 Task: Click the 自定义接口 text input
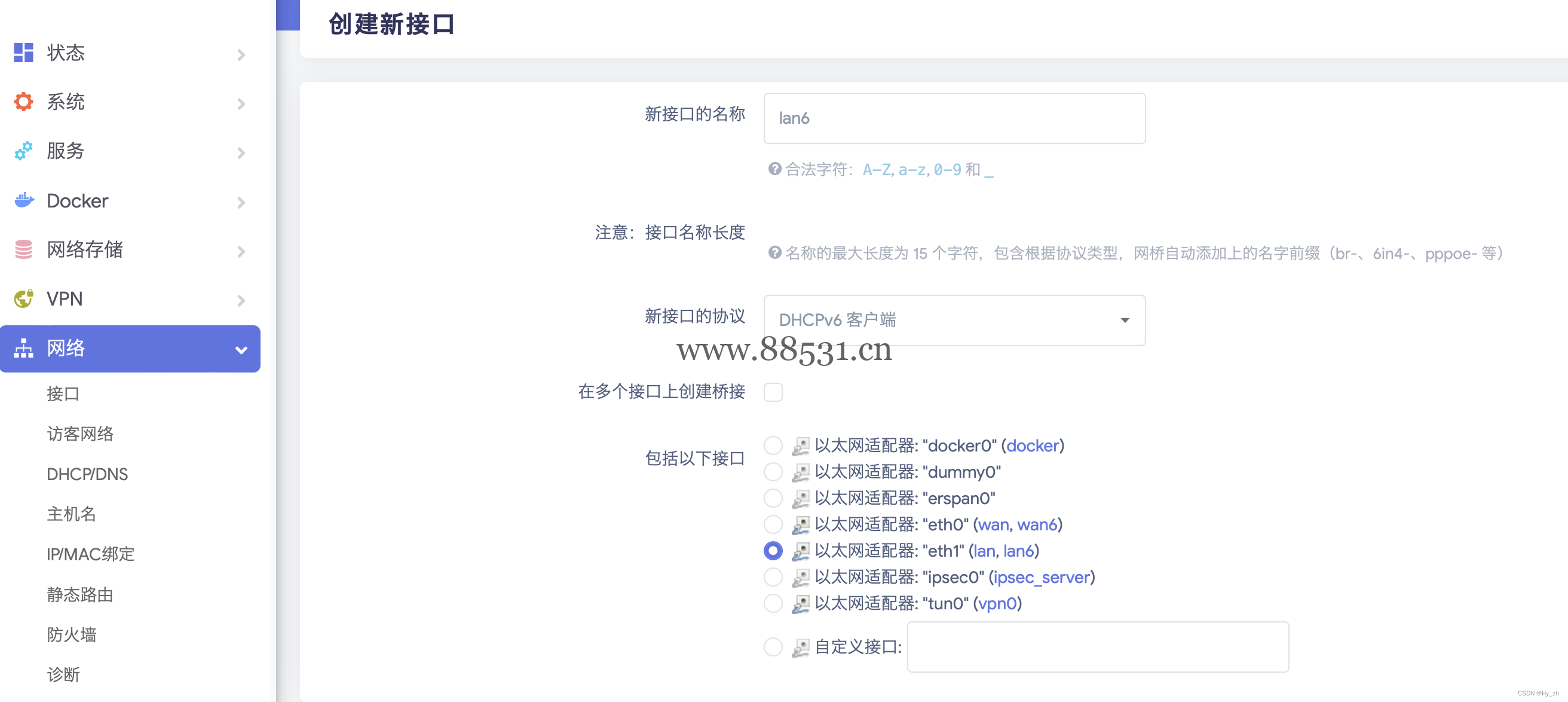[1098, 647]
